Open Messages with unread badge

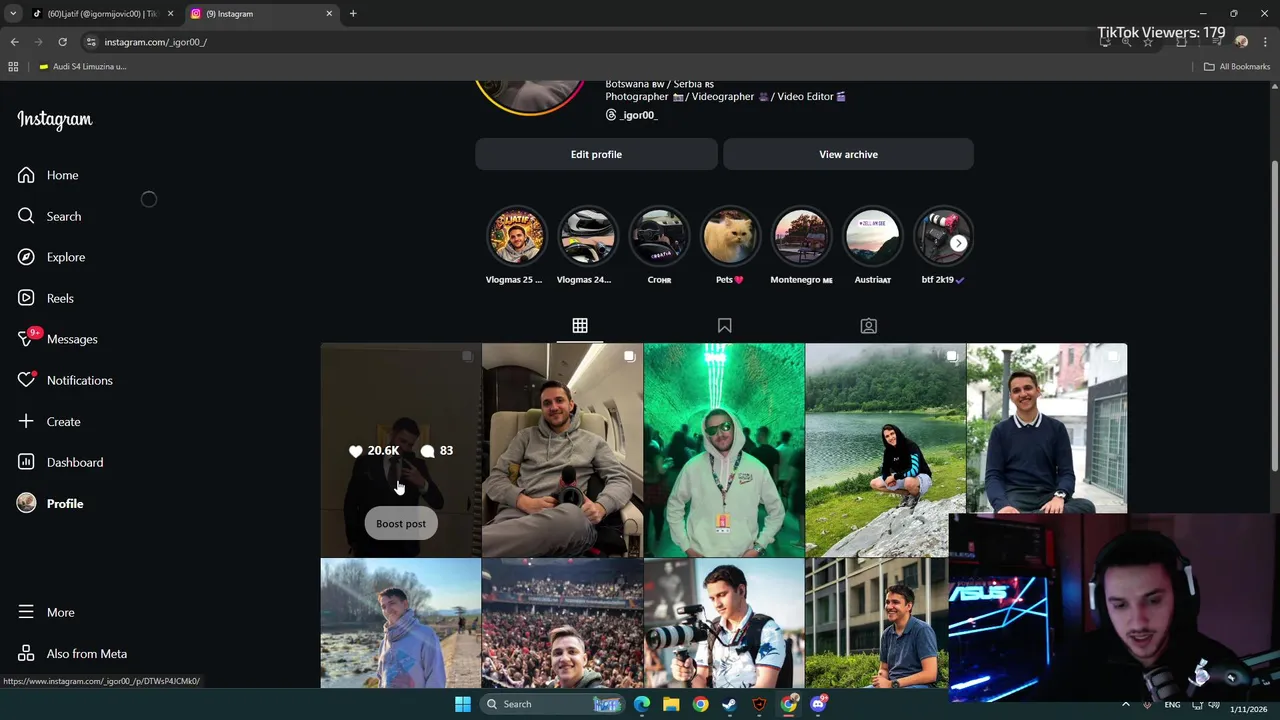tap(58, 339)
